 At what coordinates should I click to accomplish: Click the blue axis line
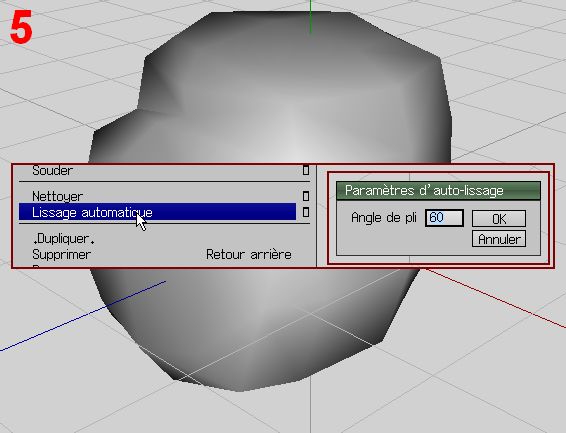(x=83, y=316)
